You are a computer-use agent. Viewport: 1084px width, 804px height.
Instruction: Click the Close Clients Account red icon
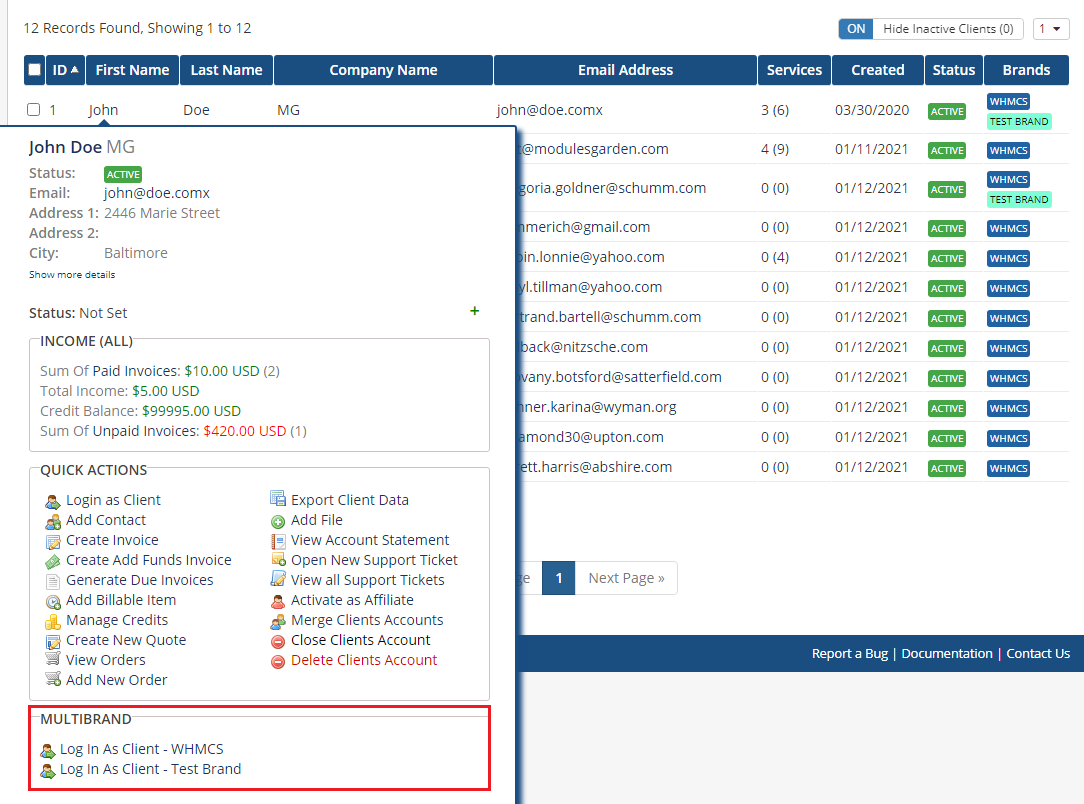pyautogui.click(x=278, y=642)
